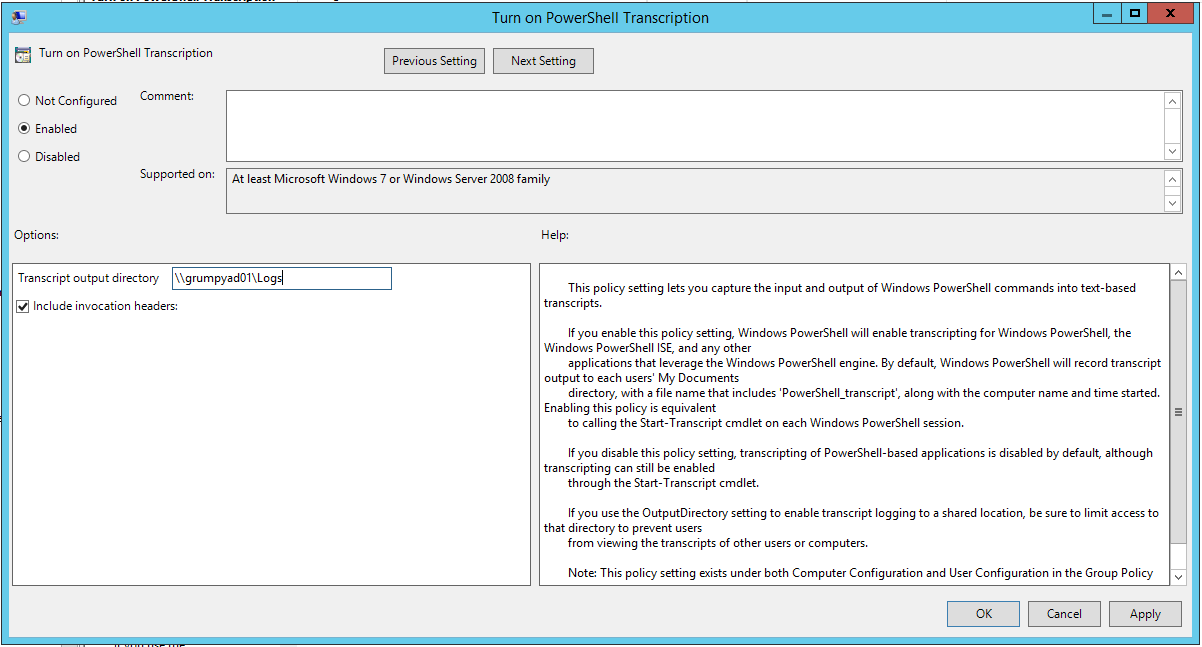Go to Previous Setting
The height and width of the screenshot is (647, 1202).
pos(434,61)
